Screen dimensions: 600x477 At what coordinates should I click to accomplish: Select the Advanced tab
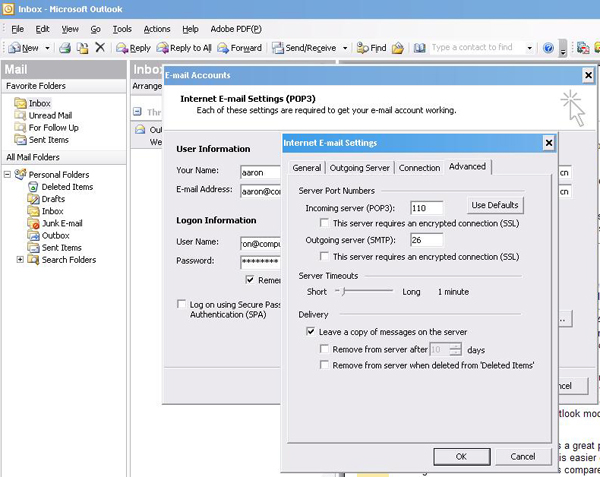(467, 166)
